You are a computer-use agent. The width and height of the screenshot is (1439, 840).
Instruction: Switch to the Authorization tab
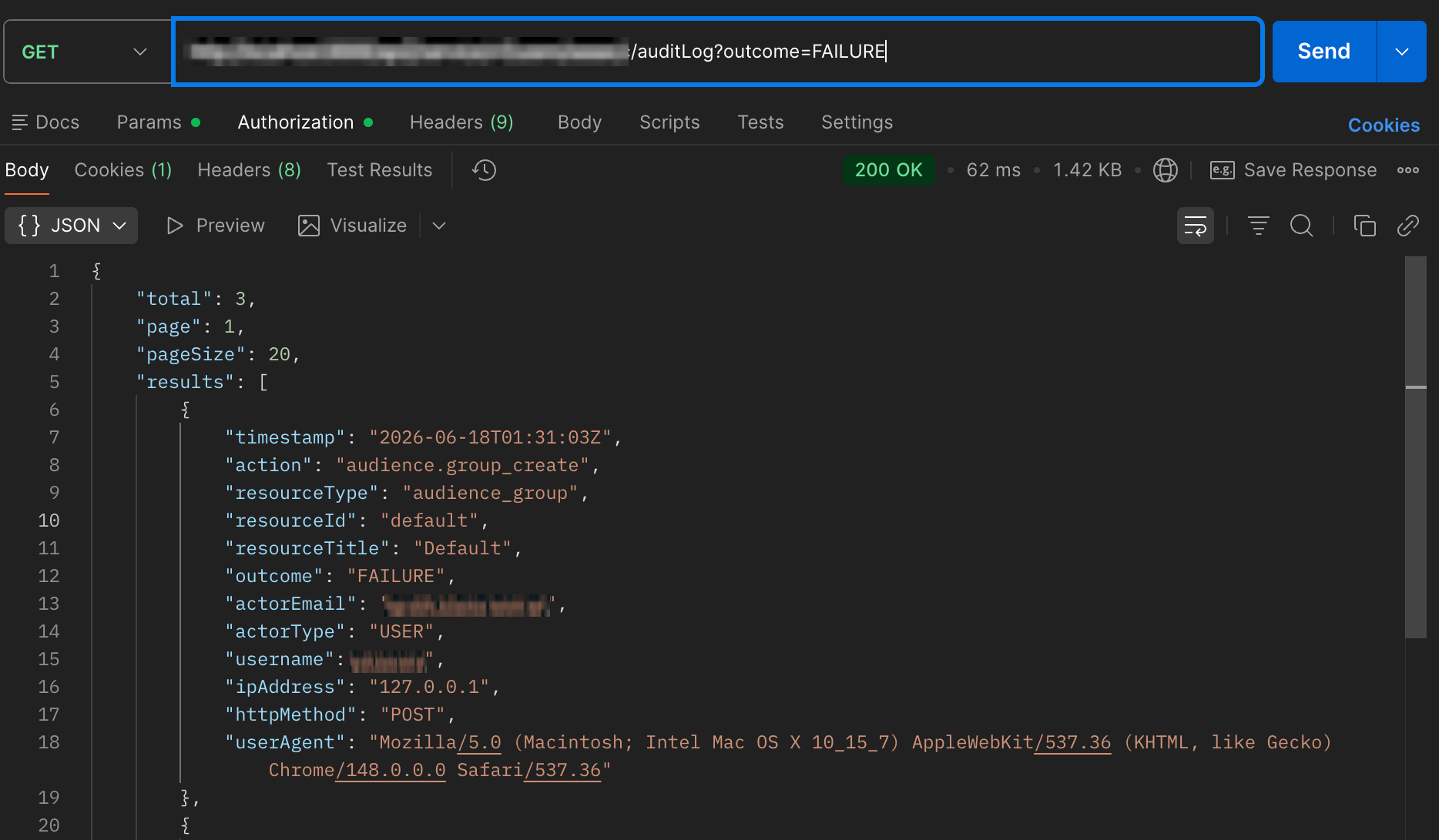pos(305,122)
